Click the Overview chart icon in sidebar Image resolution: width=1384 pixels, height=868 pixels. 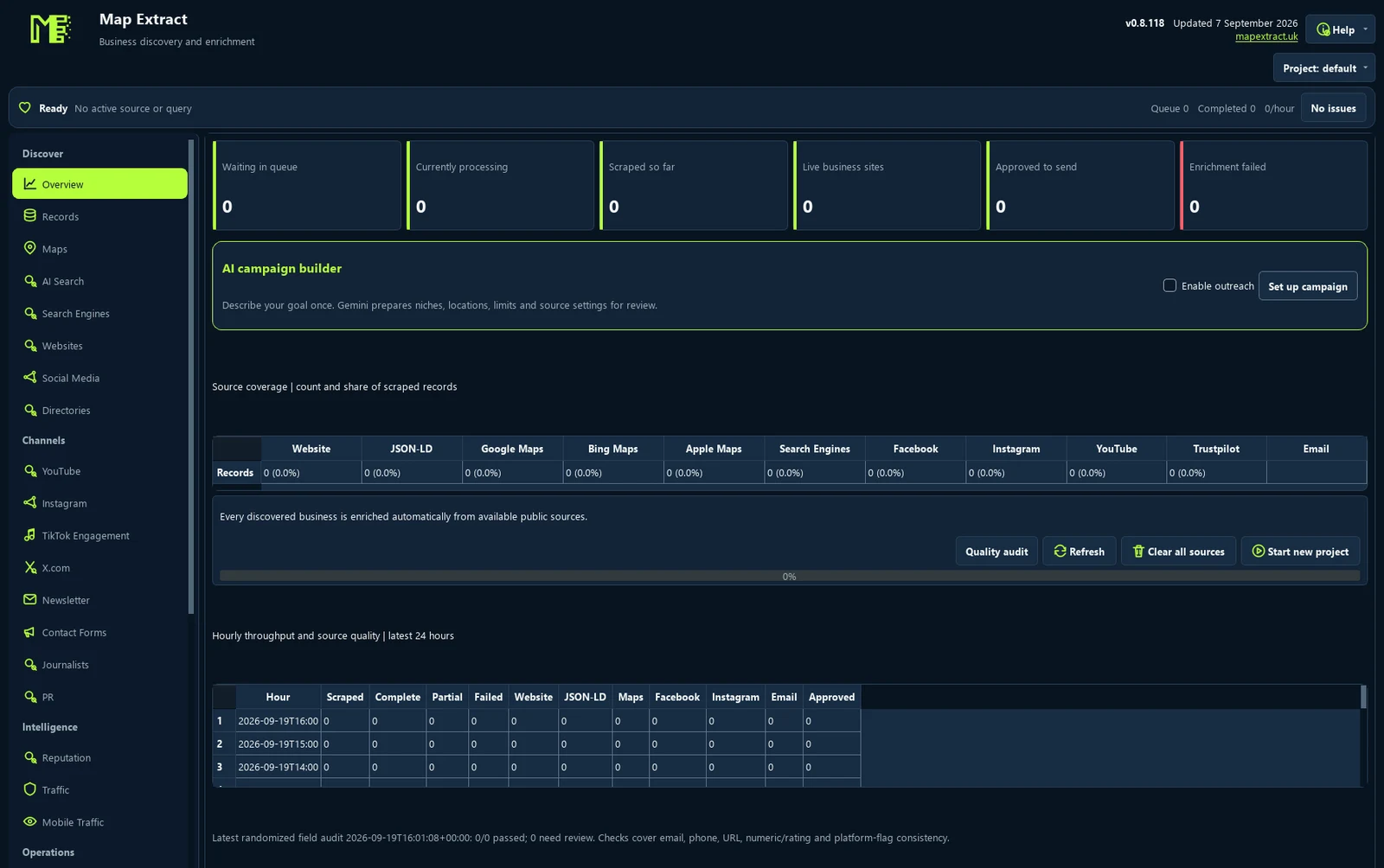click(x=29, y=184)
